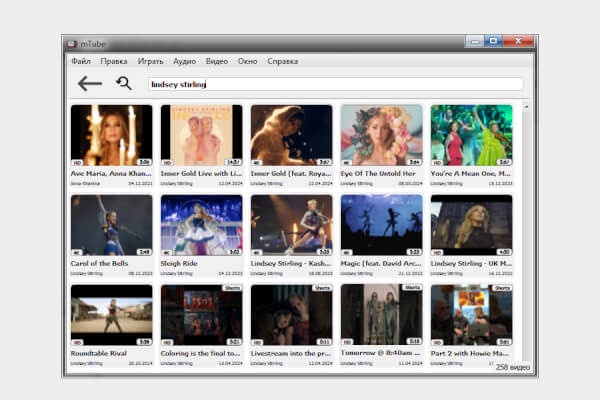Screen dimensions: 600x400
Task: Click the 'Magic (feat. David Arc...' title
Action: tap(381, 263)
